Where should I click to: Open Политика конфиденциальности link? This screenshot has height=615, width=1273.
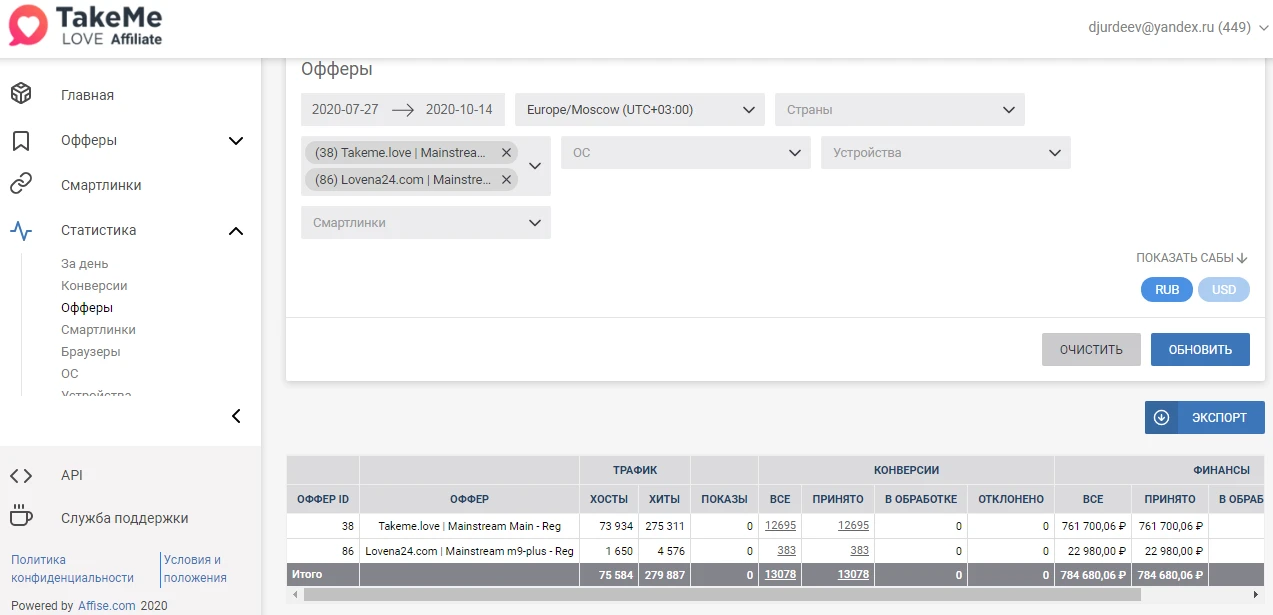click(73, 569)
